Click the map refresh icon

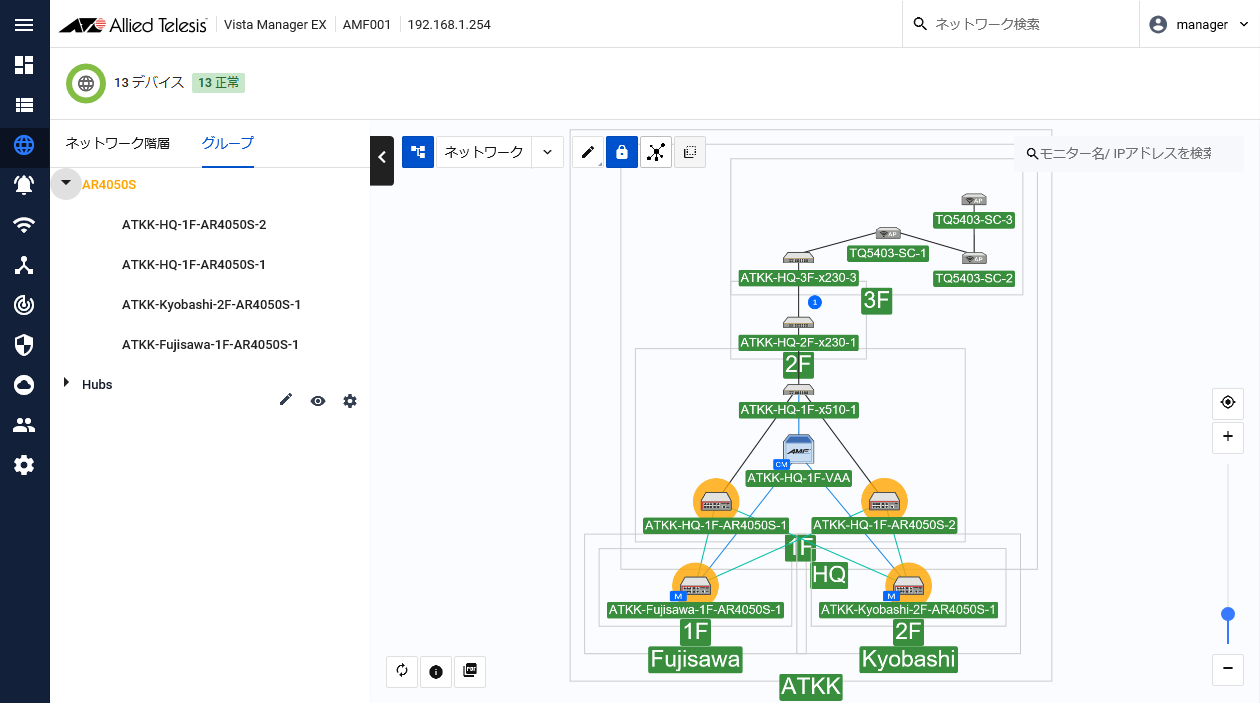point(402,671)
